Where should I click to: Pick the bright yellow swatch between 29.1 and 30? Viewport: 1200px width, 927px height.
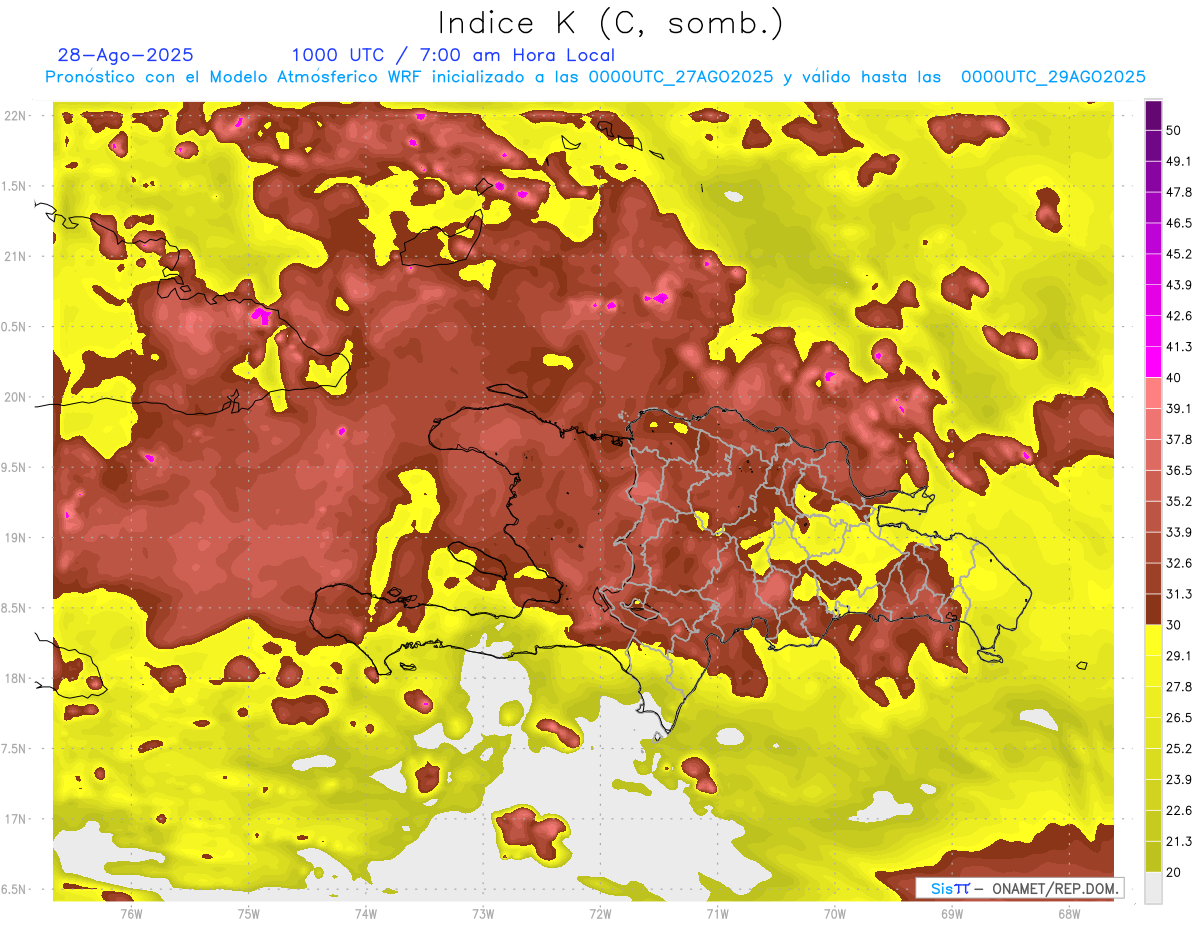tap(1153, 640)
